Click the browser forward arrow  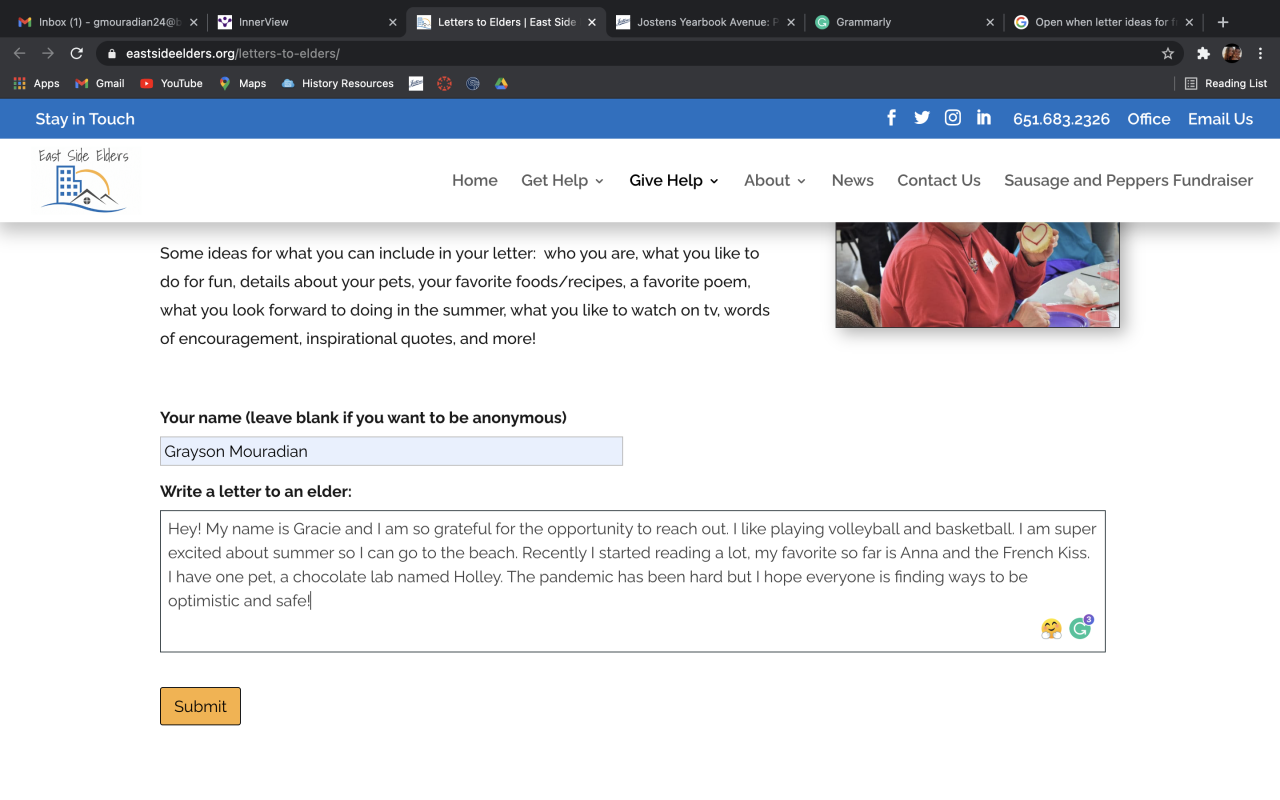coord(48,53)
